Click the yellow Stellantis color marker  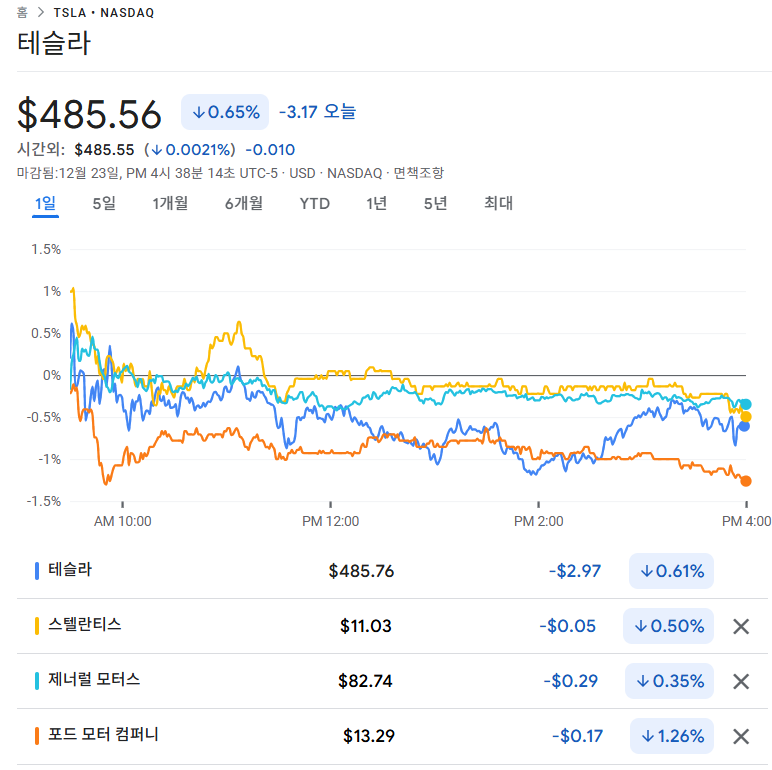[x=37, y=625]
